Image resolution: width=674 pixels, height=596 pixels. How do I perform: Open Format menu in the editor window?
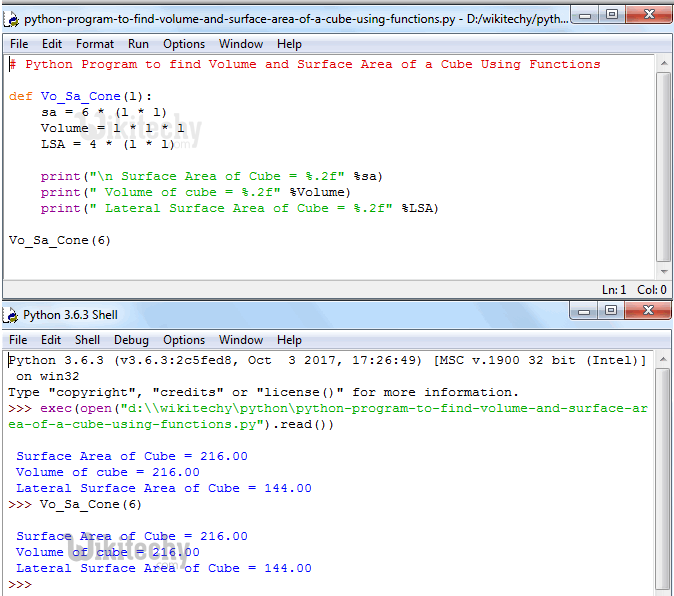(x=95, y=44)
